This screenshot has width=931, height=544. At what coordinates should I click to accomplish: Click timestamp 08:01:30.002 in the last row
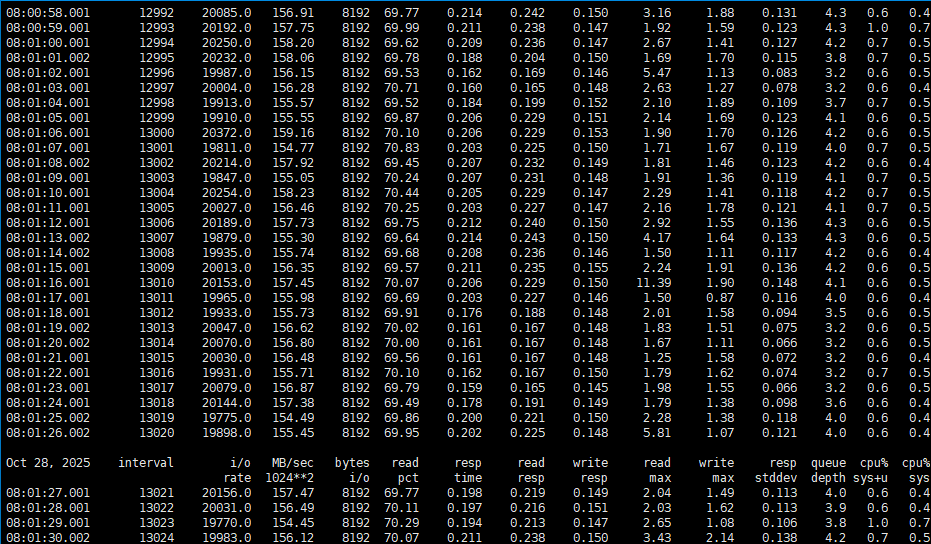click(x=47, y=538)
